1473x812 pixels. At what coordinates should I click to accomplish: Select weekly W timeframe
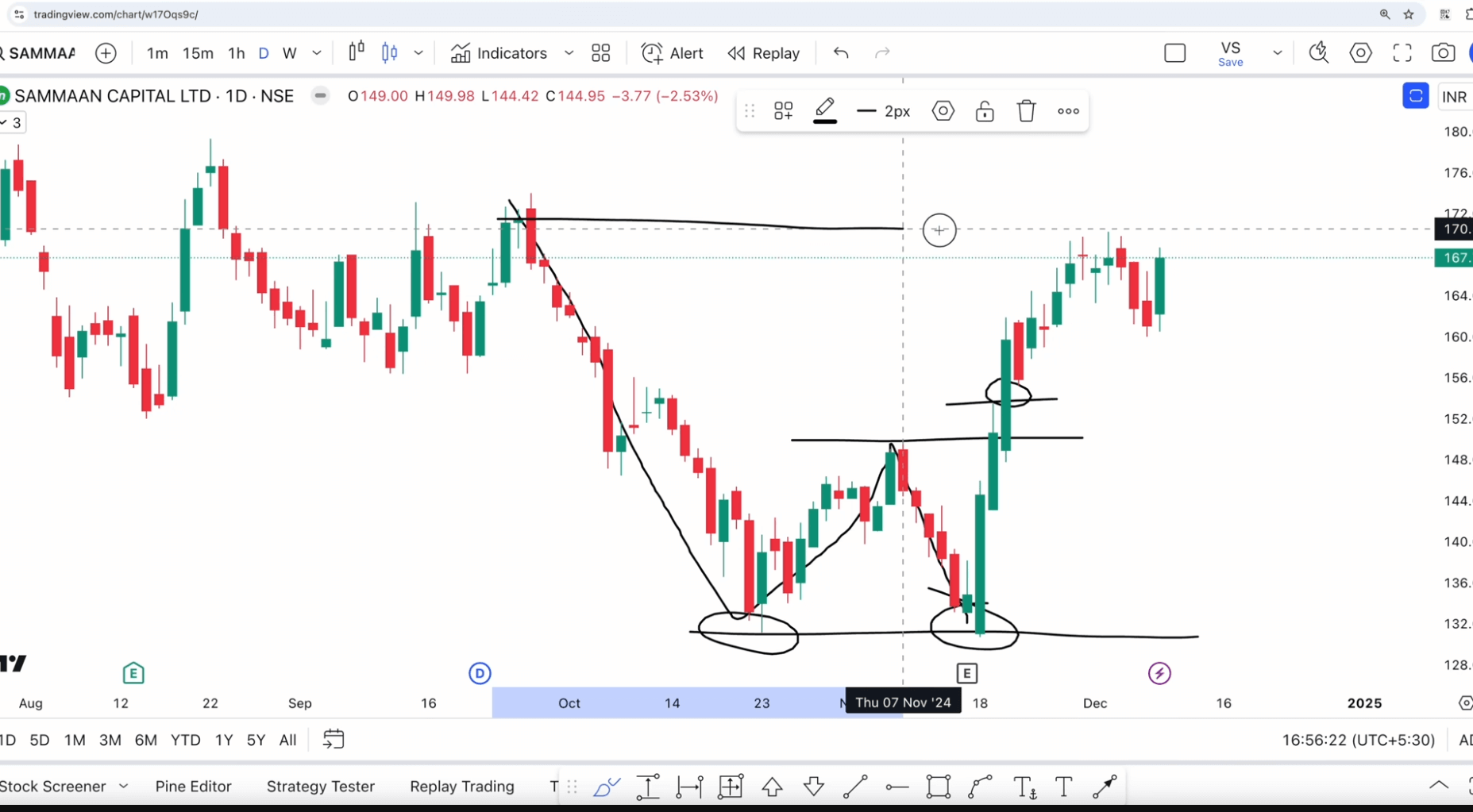coord(290,53)
